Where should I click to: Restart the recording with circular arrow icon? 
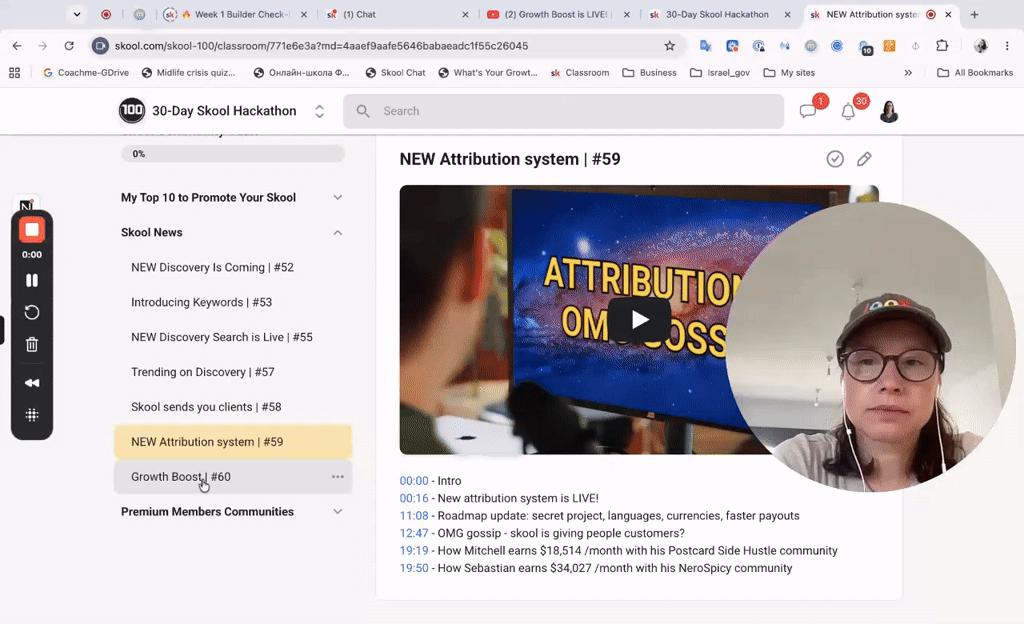point(31,312)
